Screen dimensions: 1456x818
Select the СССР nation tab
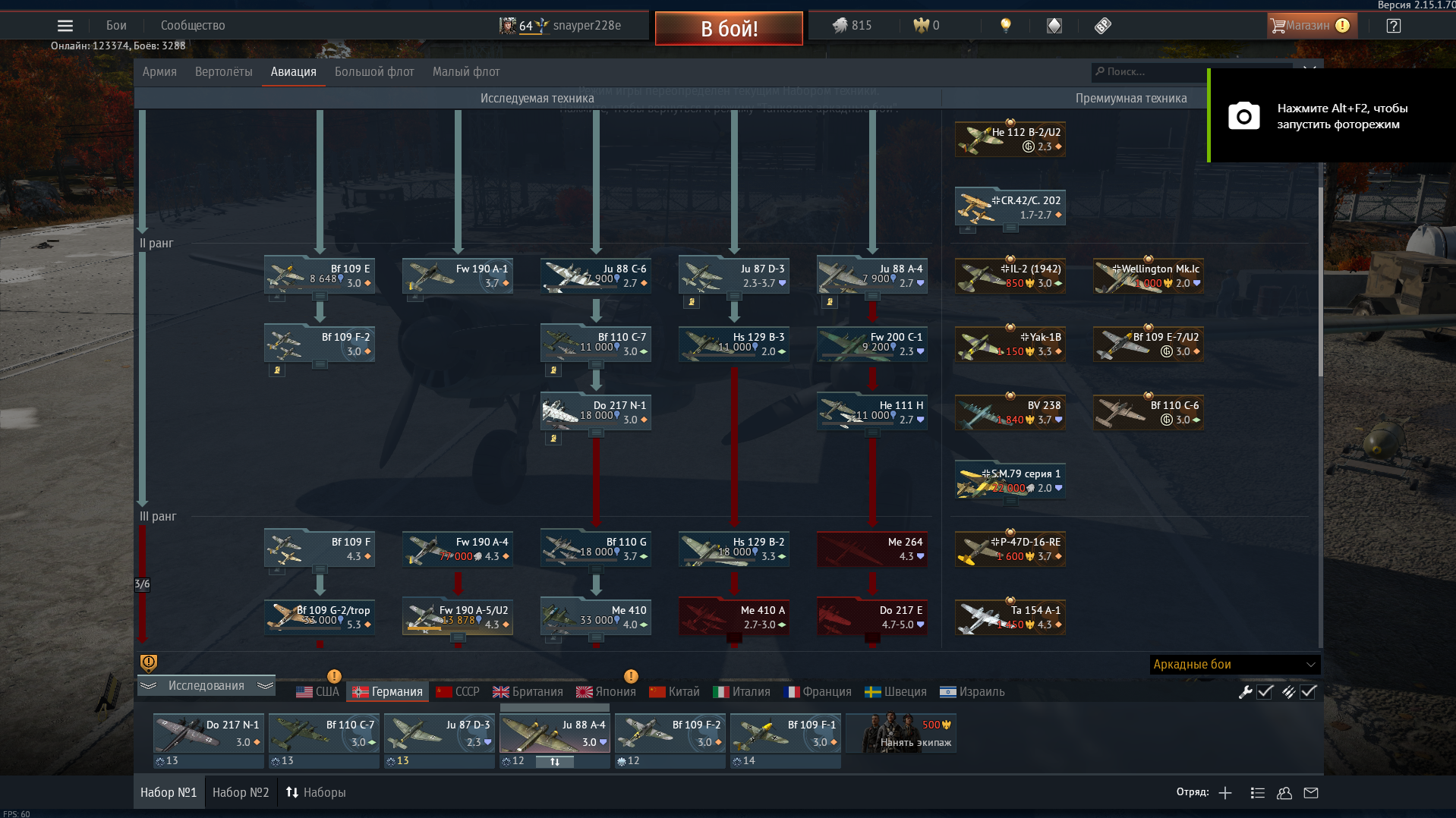(x=458, y=692)
